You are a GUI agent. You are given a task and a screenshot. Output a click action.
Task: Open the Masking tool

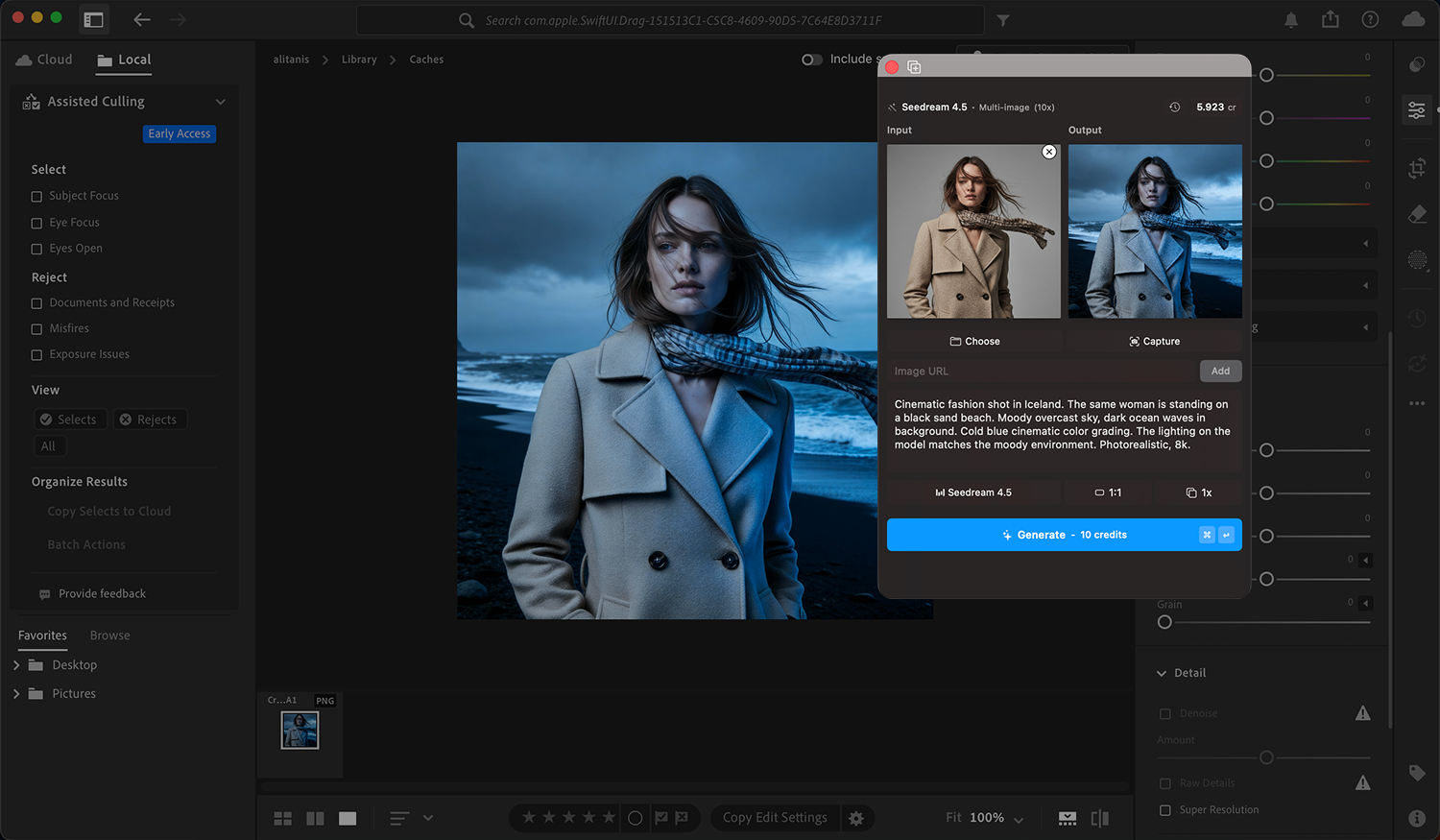[1417, 259]
